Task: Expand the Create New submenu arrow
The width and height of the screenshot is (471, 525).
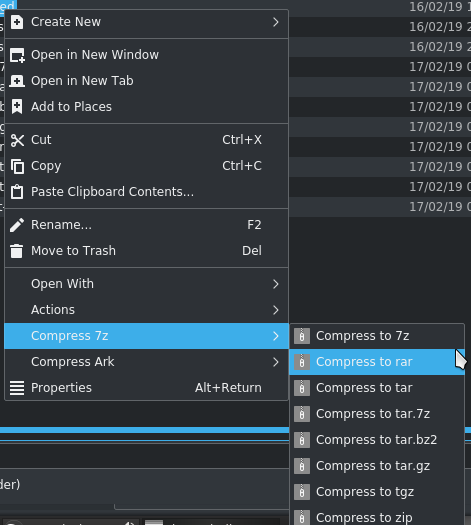Action: (276, 22)
